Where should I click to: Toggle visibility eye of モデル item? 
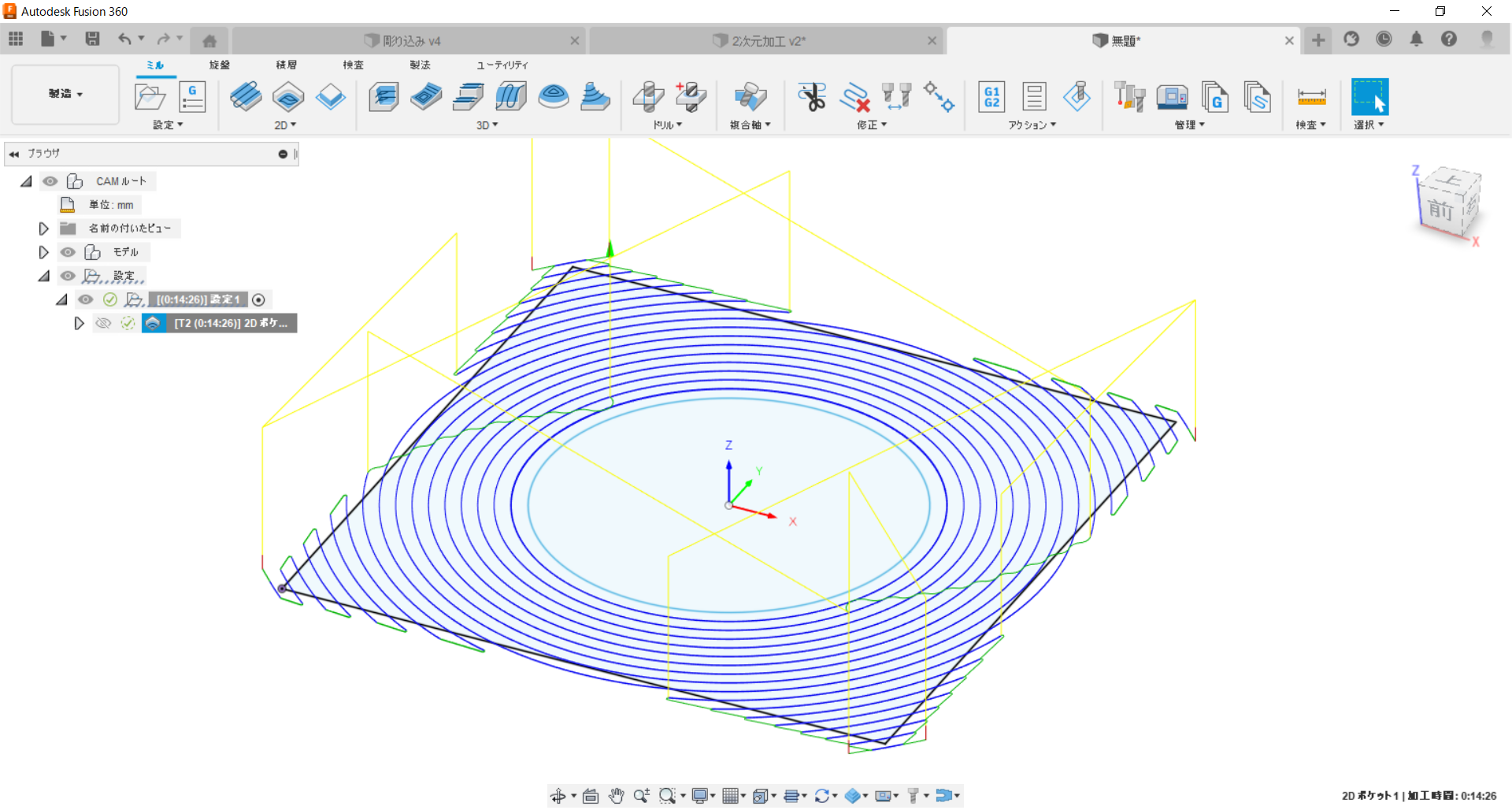point(69,252)
